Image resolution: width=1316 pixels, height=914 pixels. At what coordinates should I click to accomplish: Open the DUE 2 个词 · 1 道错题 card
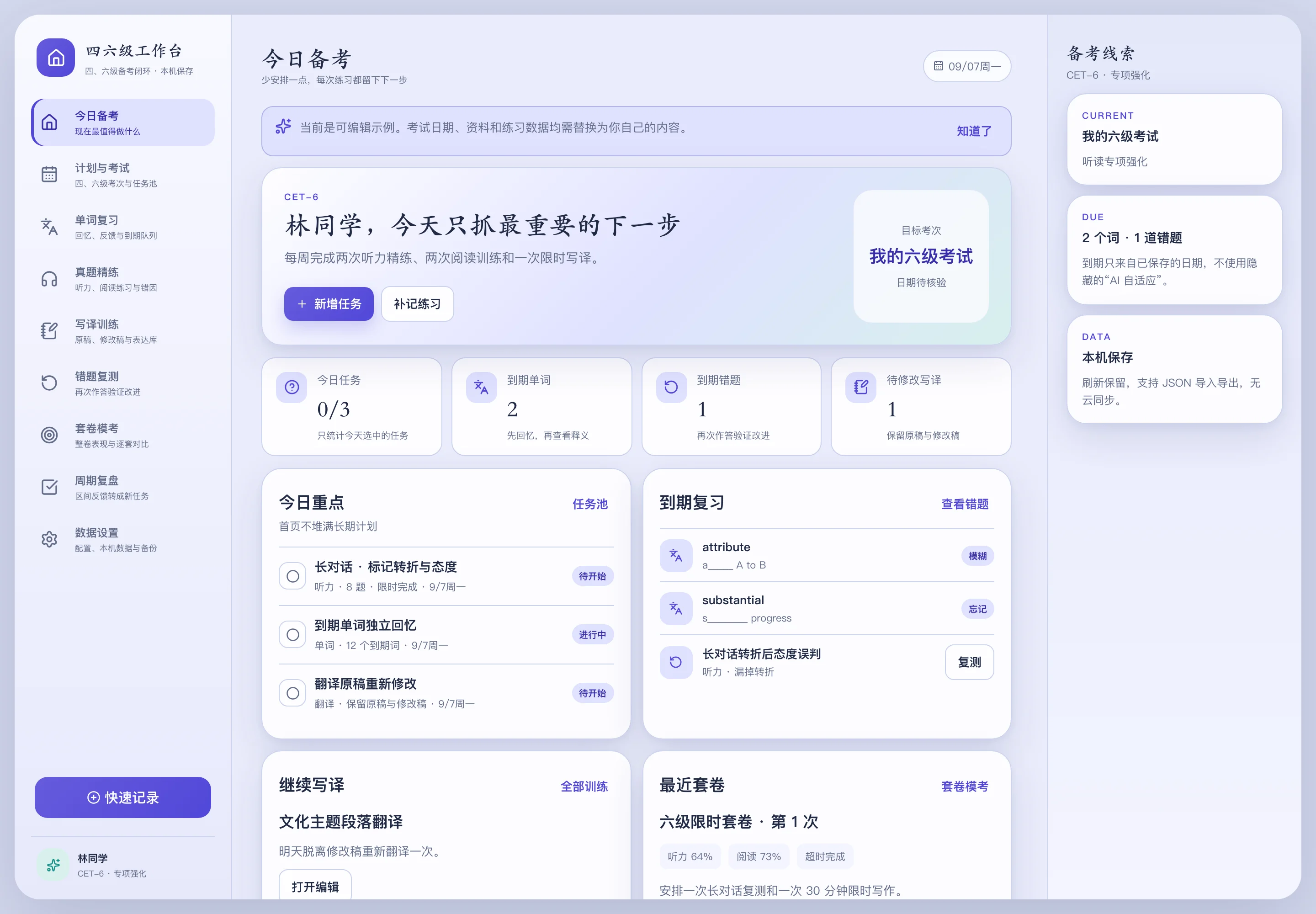[x=1174, y=250]
